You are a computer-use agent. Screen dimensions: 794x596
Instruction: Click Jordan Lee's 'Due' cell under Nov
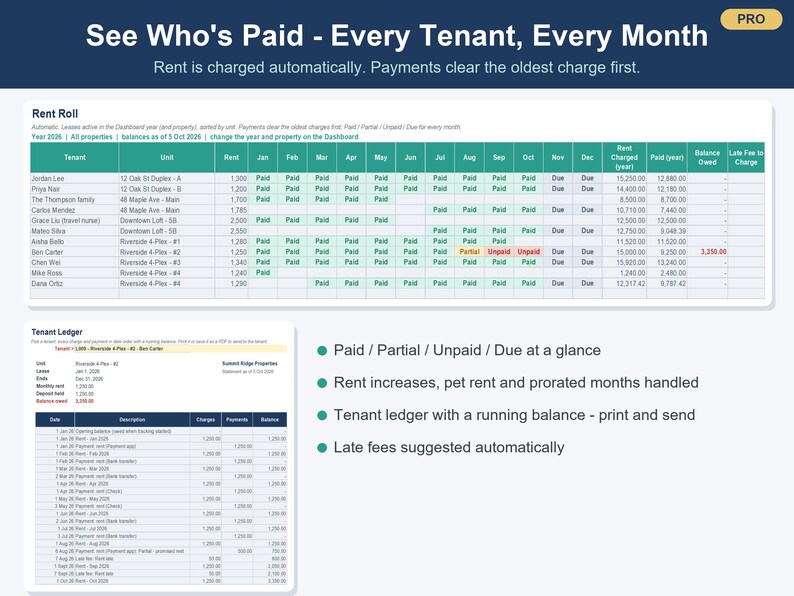(558, 178)
